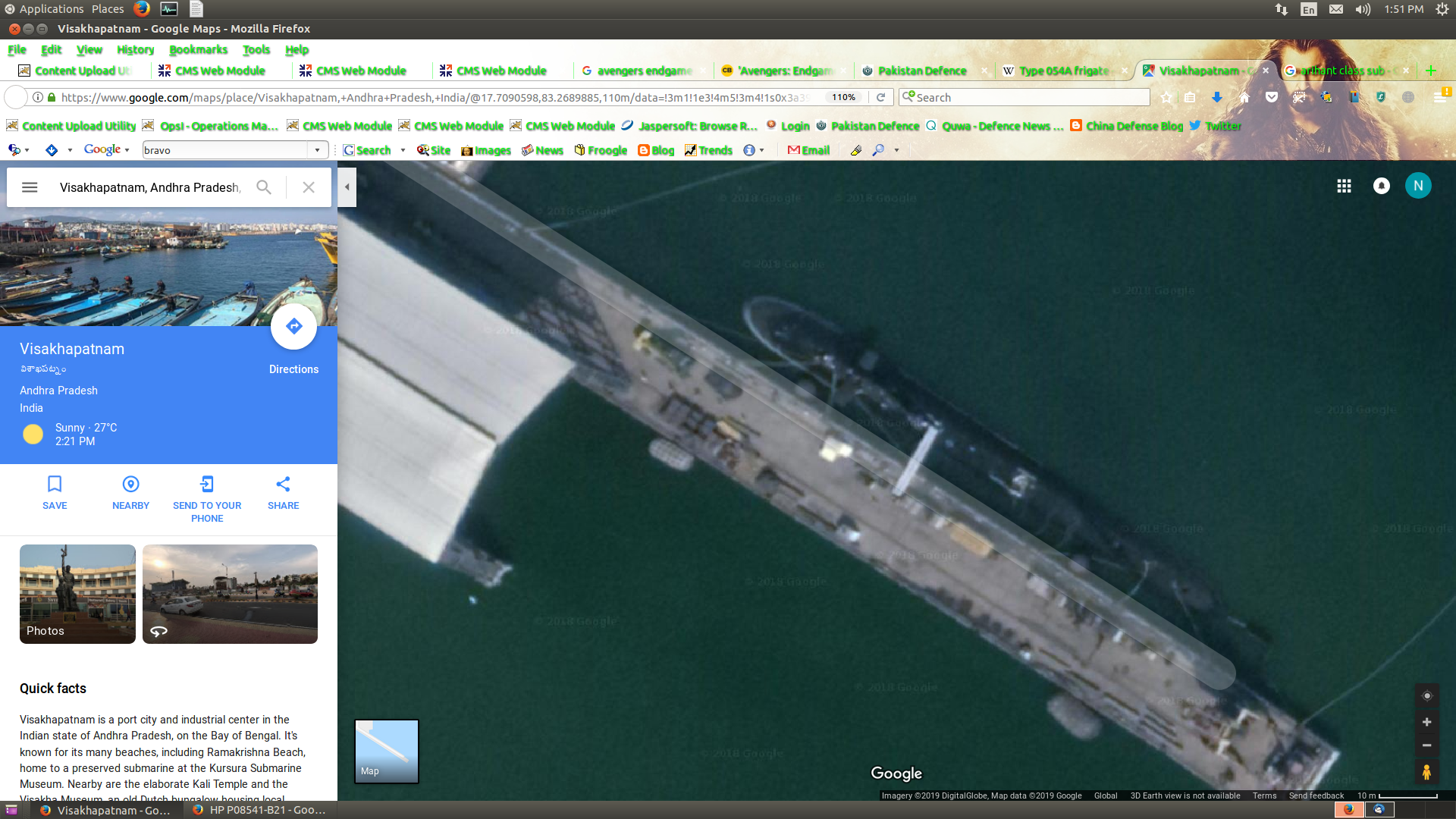Viewport: 1456px width, 819px height.
Task: Open the Google account avatar N
Action: coord(1418,186)
